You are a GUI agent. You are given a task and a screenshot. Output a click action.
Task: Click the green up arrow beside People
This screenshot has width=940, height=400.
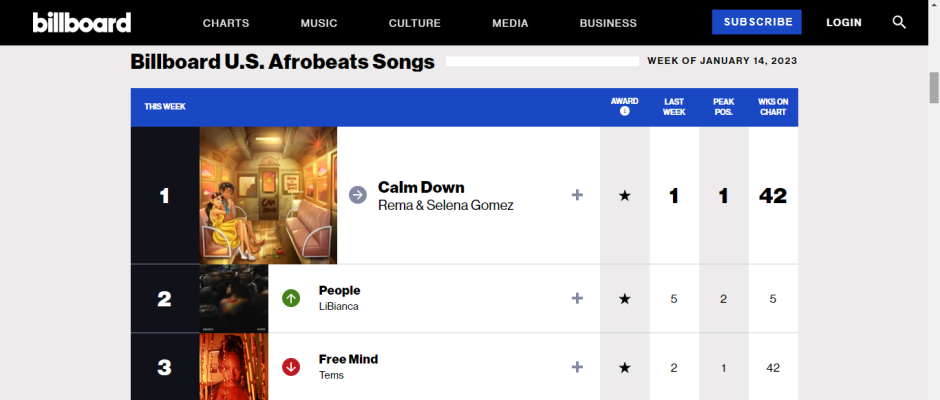coord(291,298)
